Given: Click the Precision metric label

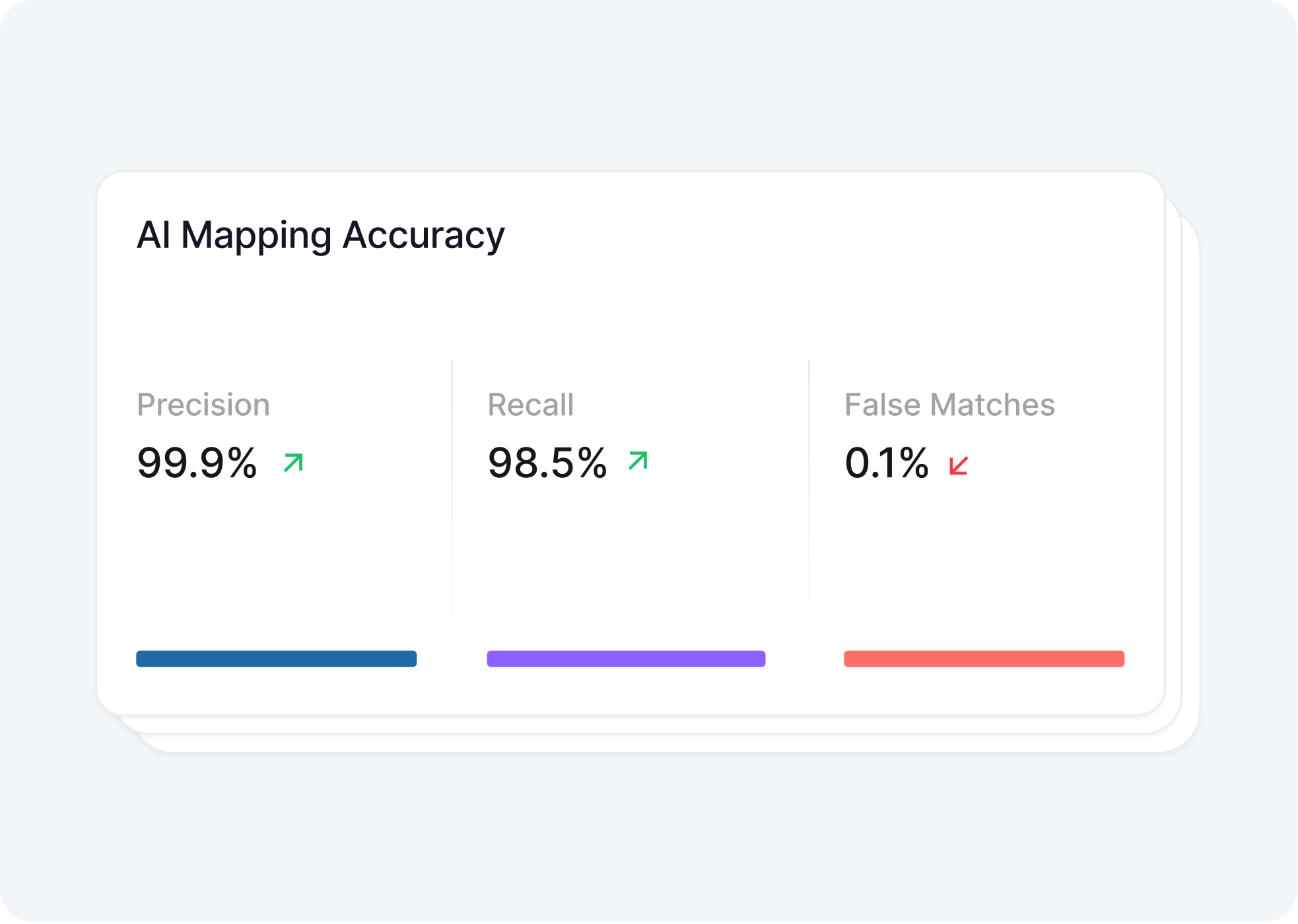Looking at the screenshot, I should (203, 405).
